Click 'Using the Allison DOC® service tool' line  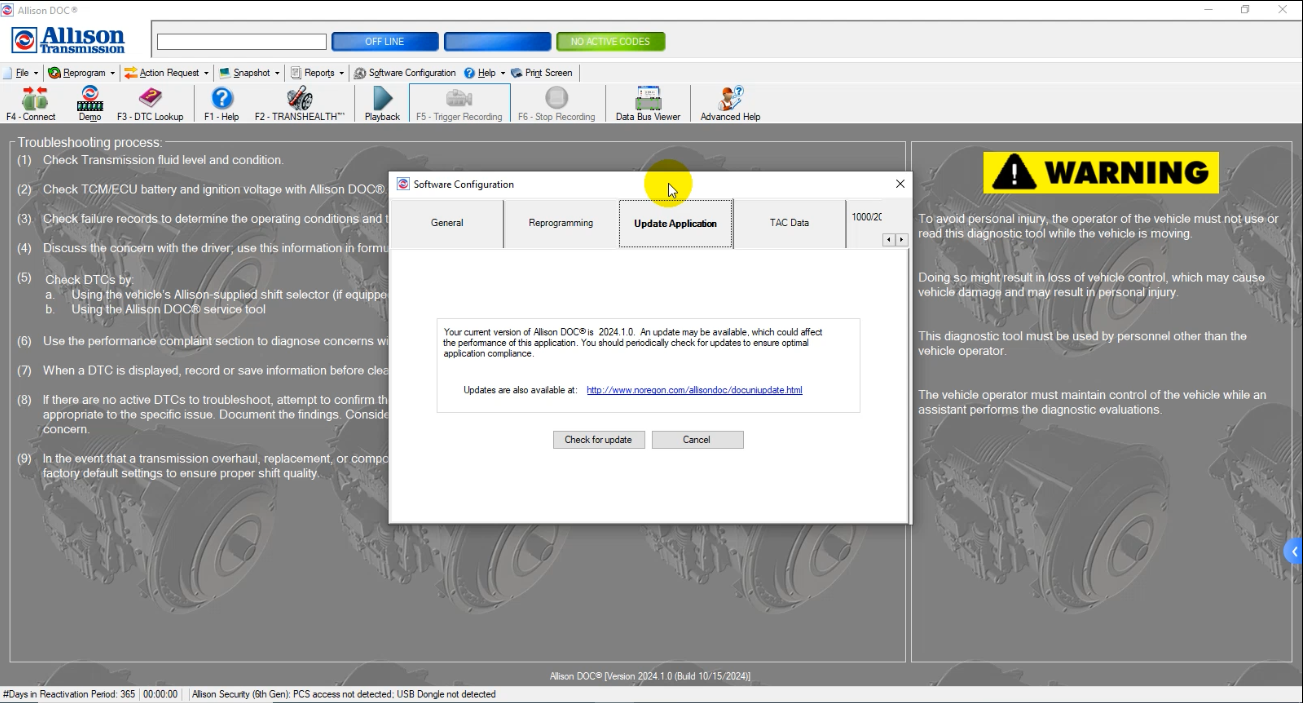click(168, 310)
